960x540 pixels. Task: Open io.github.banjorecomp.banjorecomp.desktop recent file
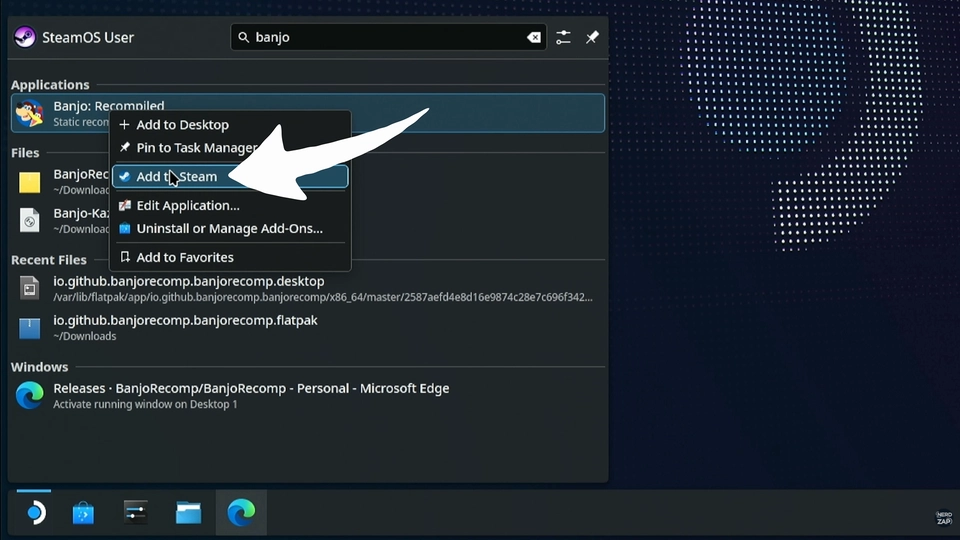(188, 282)
